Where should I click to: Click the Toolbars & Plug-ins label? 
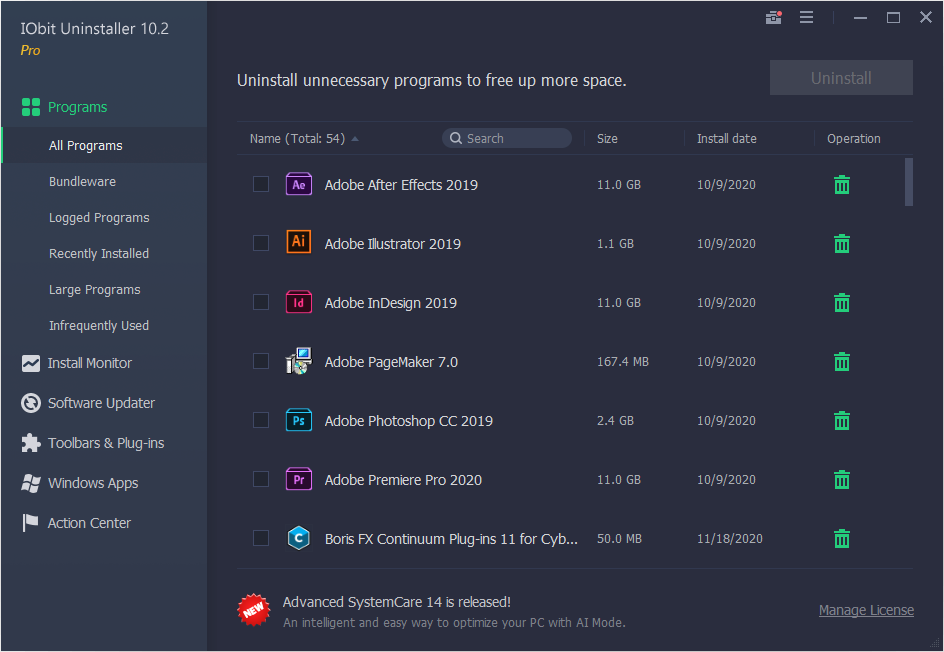click(106, 443)
